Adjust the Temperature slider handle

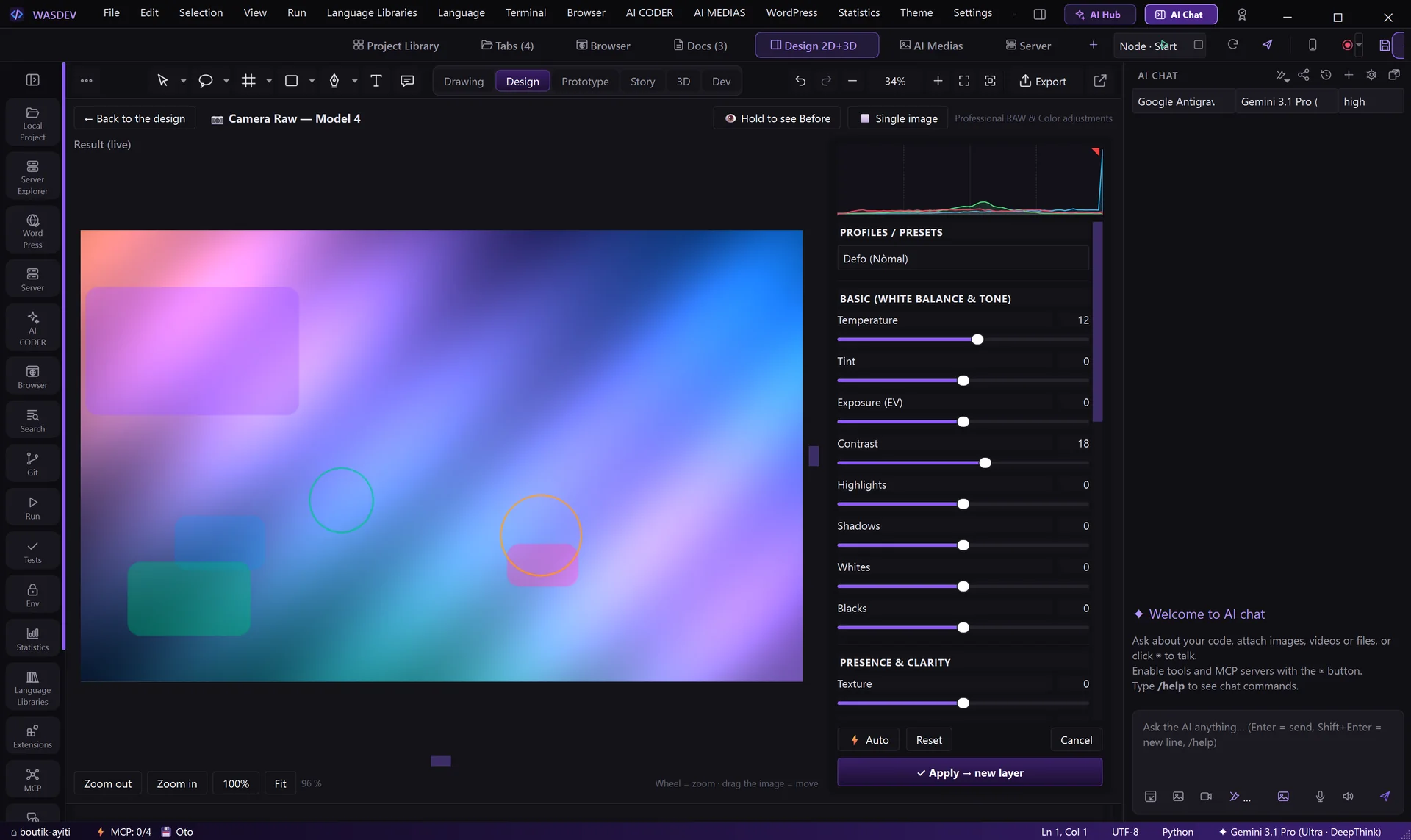click(x=977, y=340)
